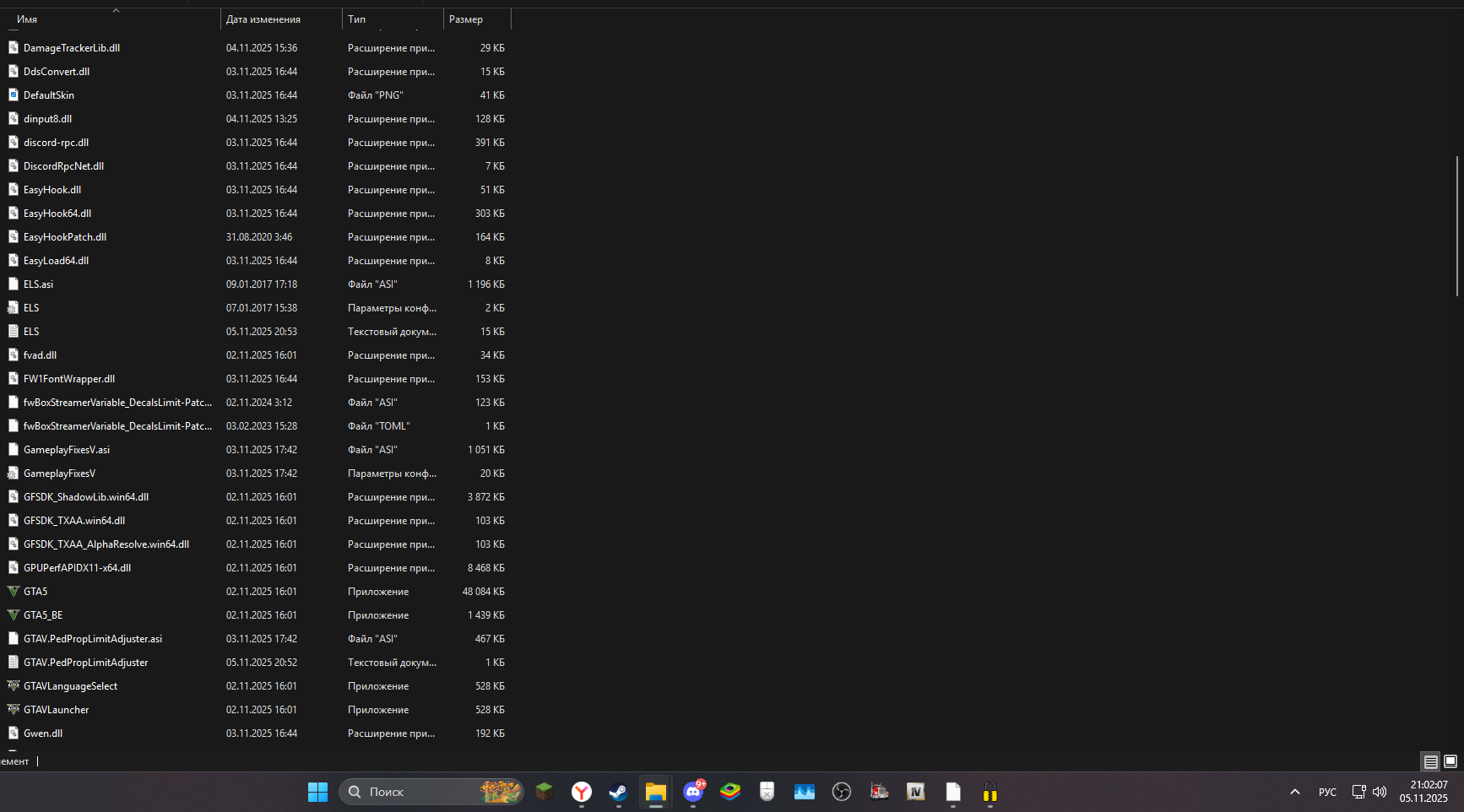Open the Windows Start menu
This screenshot has height=812, width=1464.
click(x=317, y=792)
